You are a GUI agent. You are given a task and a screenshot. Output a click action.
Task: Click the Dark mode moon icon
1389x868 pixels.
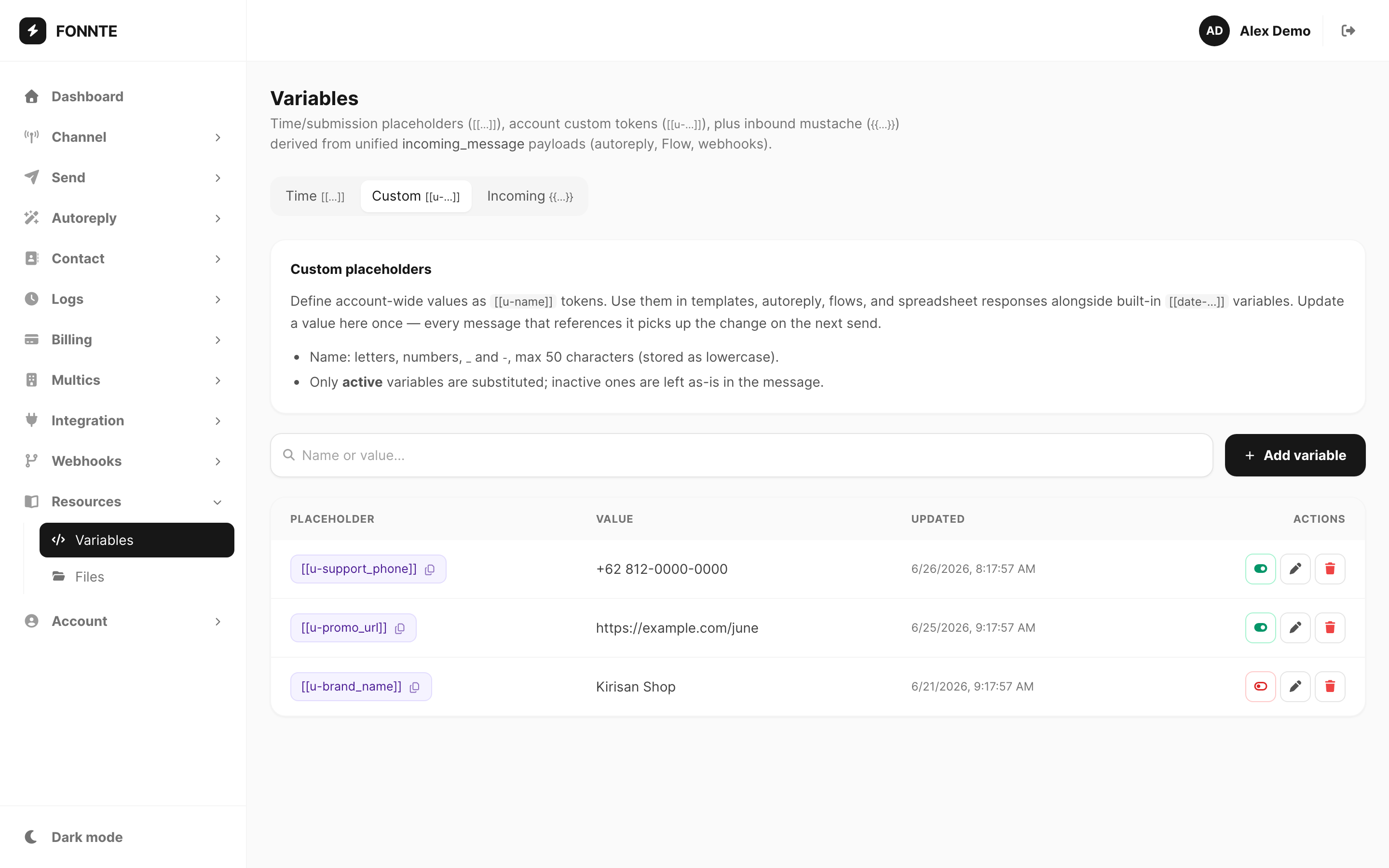coord(31,837)
